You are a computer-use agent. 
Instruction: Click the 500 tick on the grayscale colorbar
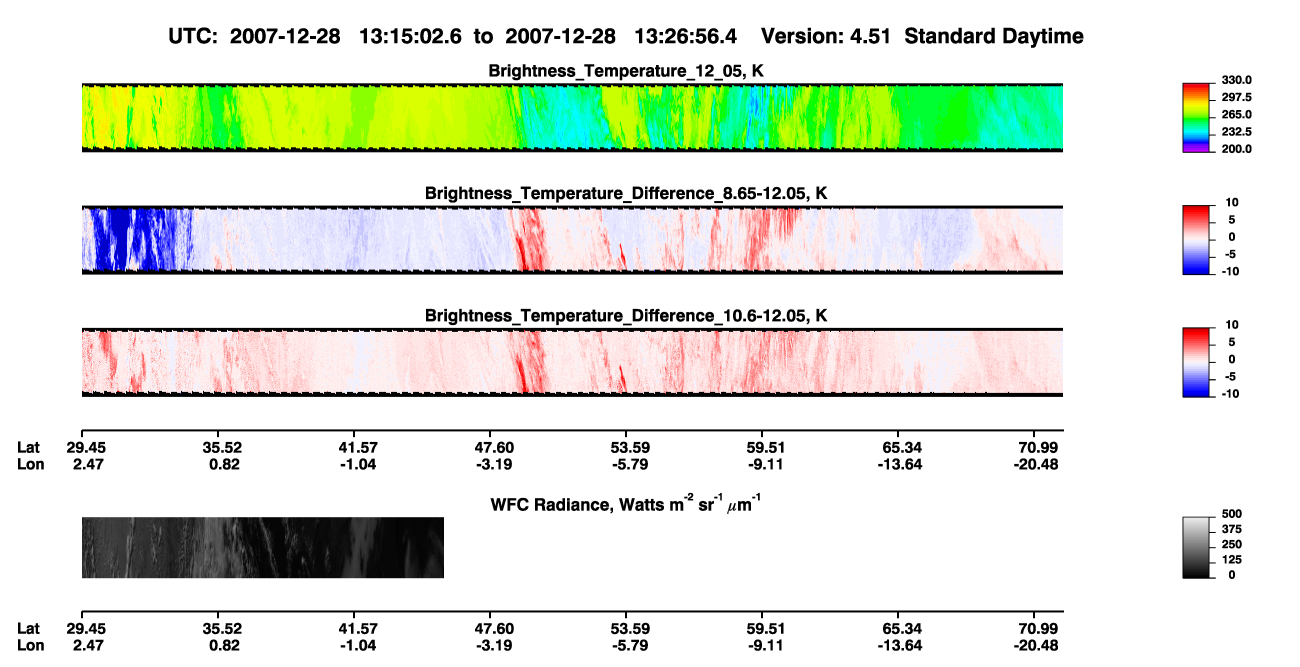1234,513
